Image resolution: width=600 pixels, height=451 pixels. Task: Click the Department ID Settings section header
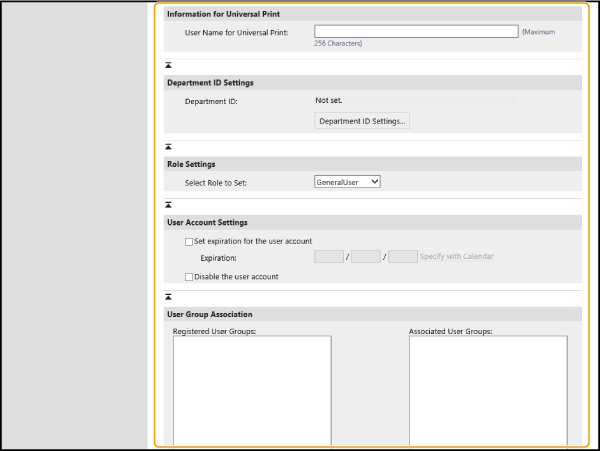209,83
